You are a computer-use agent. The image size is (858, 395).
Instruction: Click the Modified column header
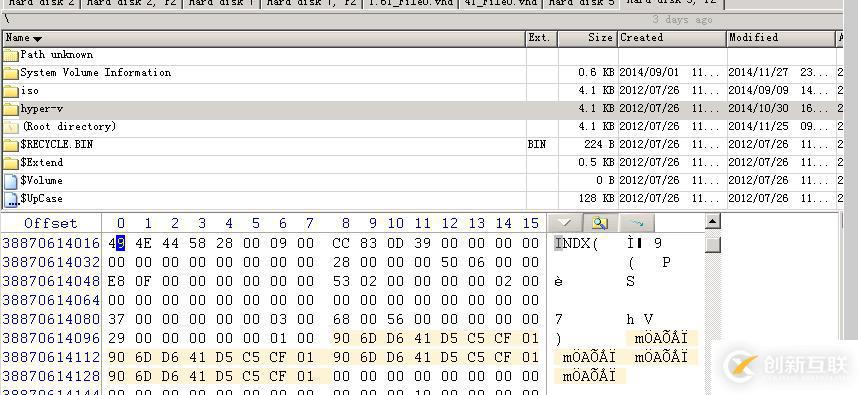781,38
